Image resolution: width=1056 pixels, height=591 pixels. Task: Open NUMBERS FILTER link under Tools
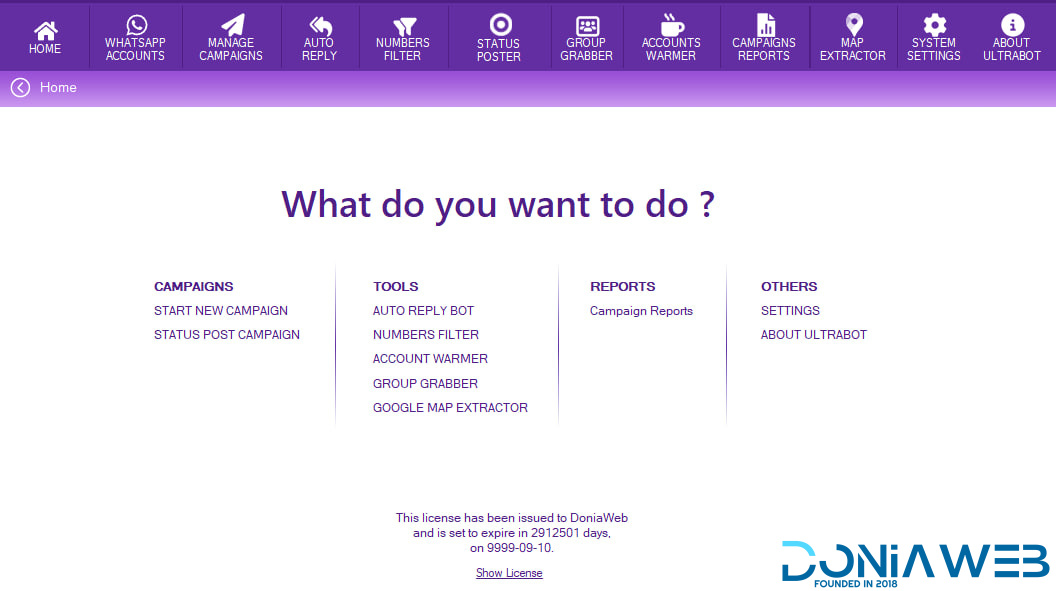(426, 335)
